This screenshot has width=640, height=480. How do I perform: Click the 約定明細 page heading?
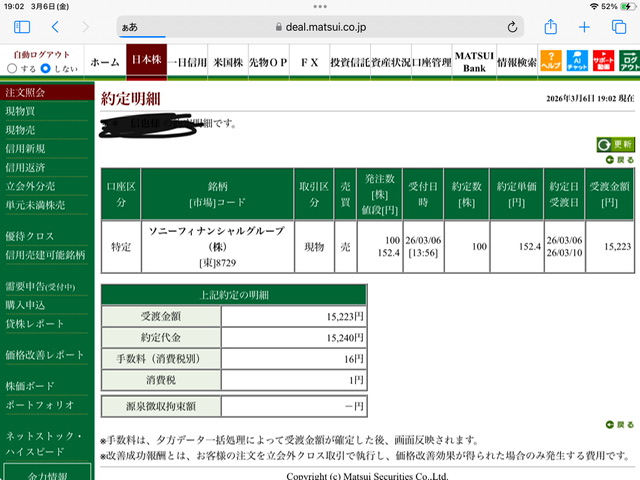tap(131, 98)
